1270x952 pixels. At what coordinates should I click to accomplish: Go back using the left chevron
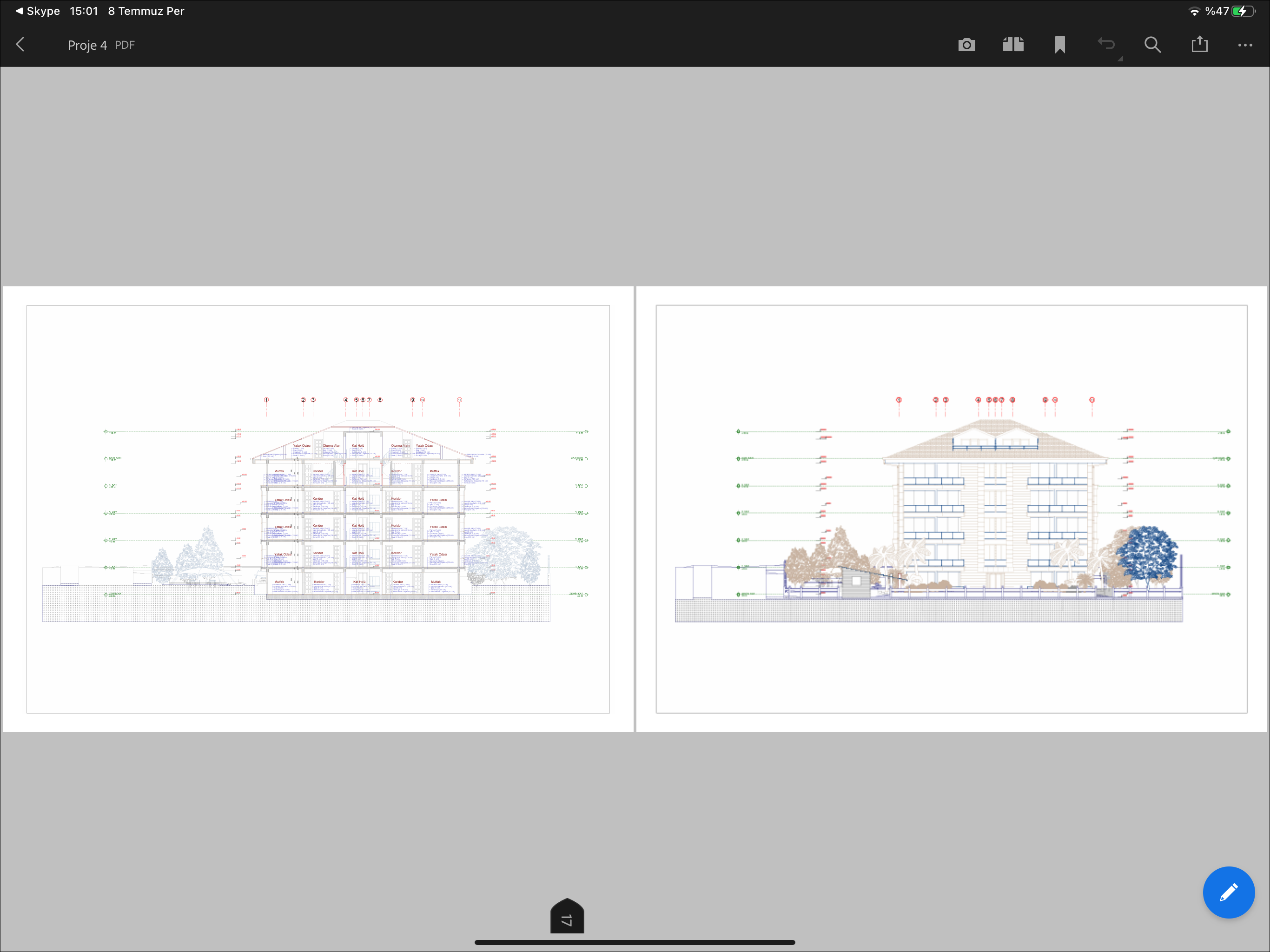coord(20,45)
